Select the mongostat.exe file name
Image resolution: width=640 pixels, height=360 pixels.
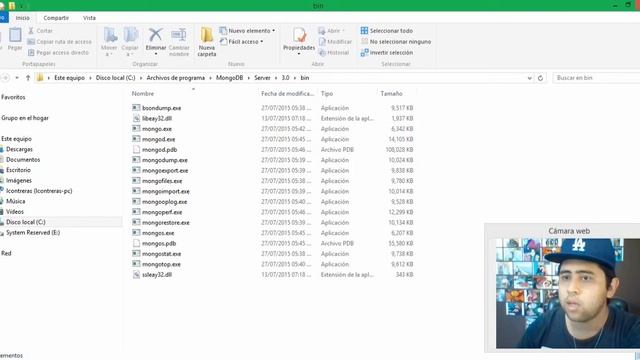point(162,254)
